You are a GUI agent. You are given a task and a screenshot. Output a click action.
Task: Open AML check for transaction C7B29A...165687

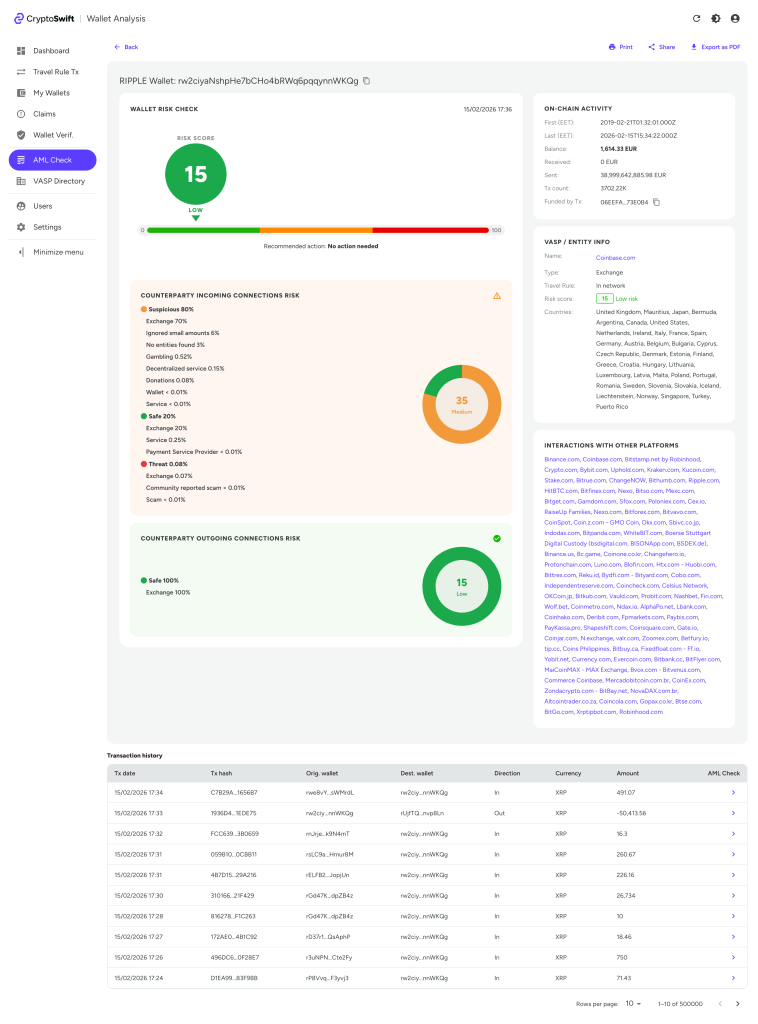[x=733, y=792]
